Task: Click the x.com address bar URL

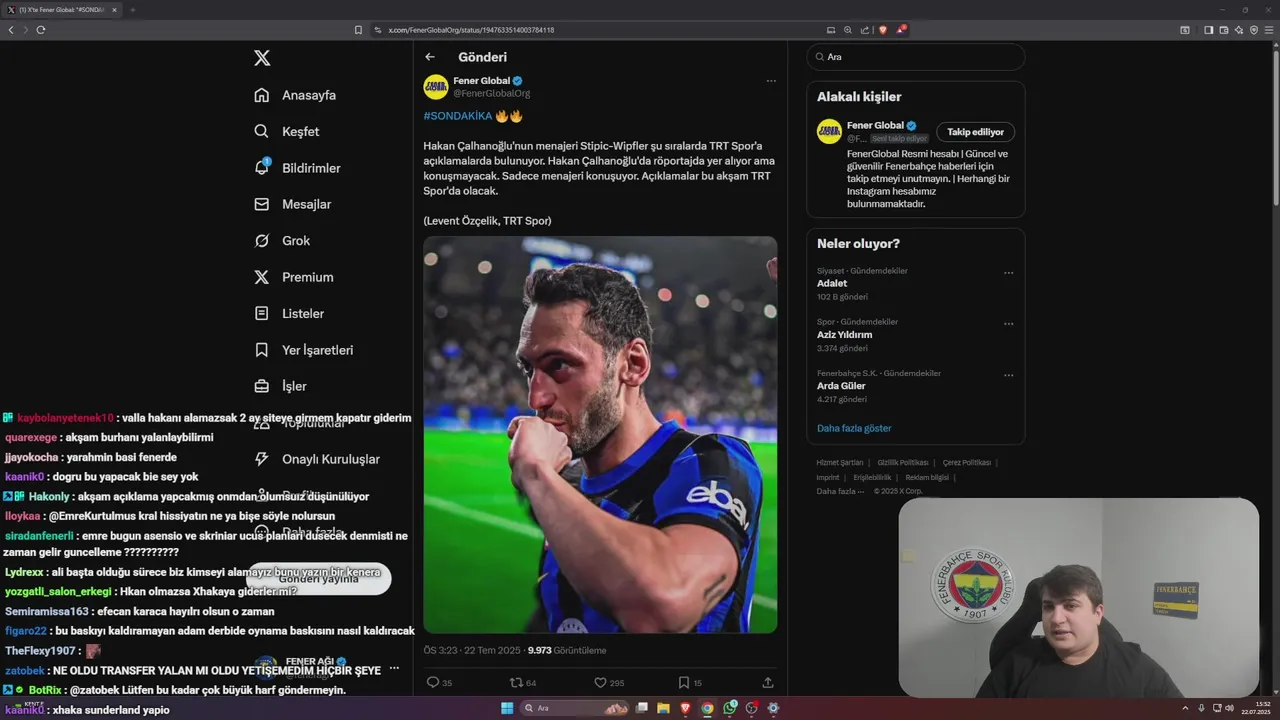Action: [471, 30]
